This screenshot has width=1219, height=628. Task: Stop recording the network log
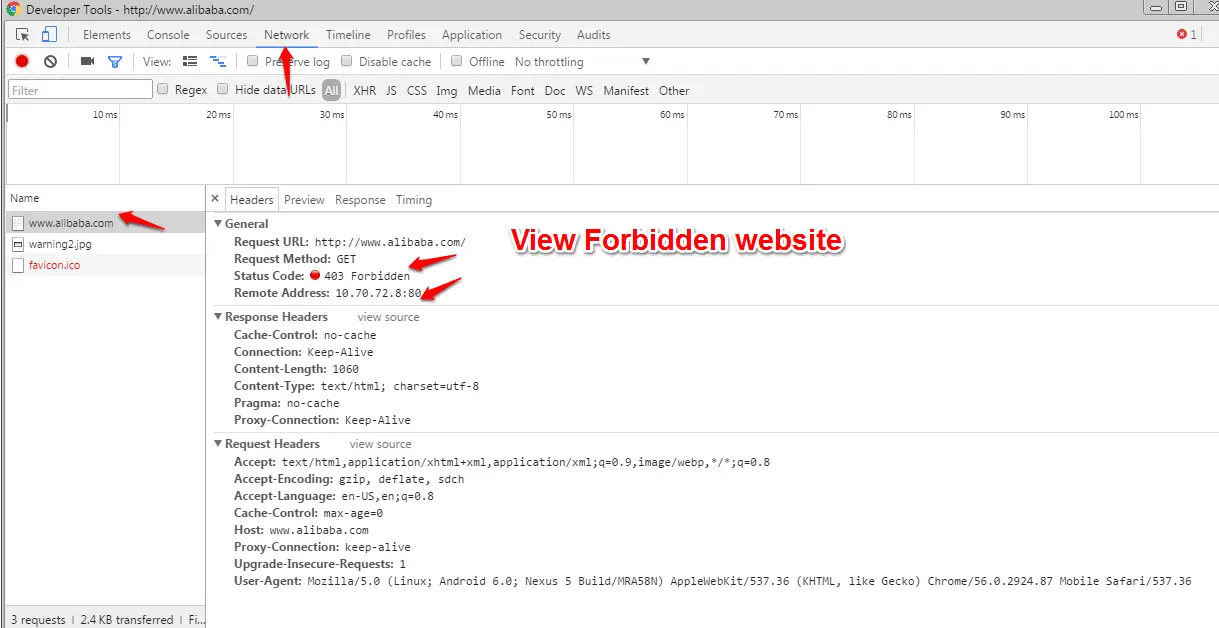[22, 61]
